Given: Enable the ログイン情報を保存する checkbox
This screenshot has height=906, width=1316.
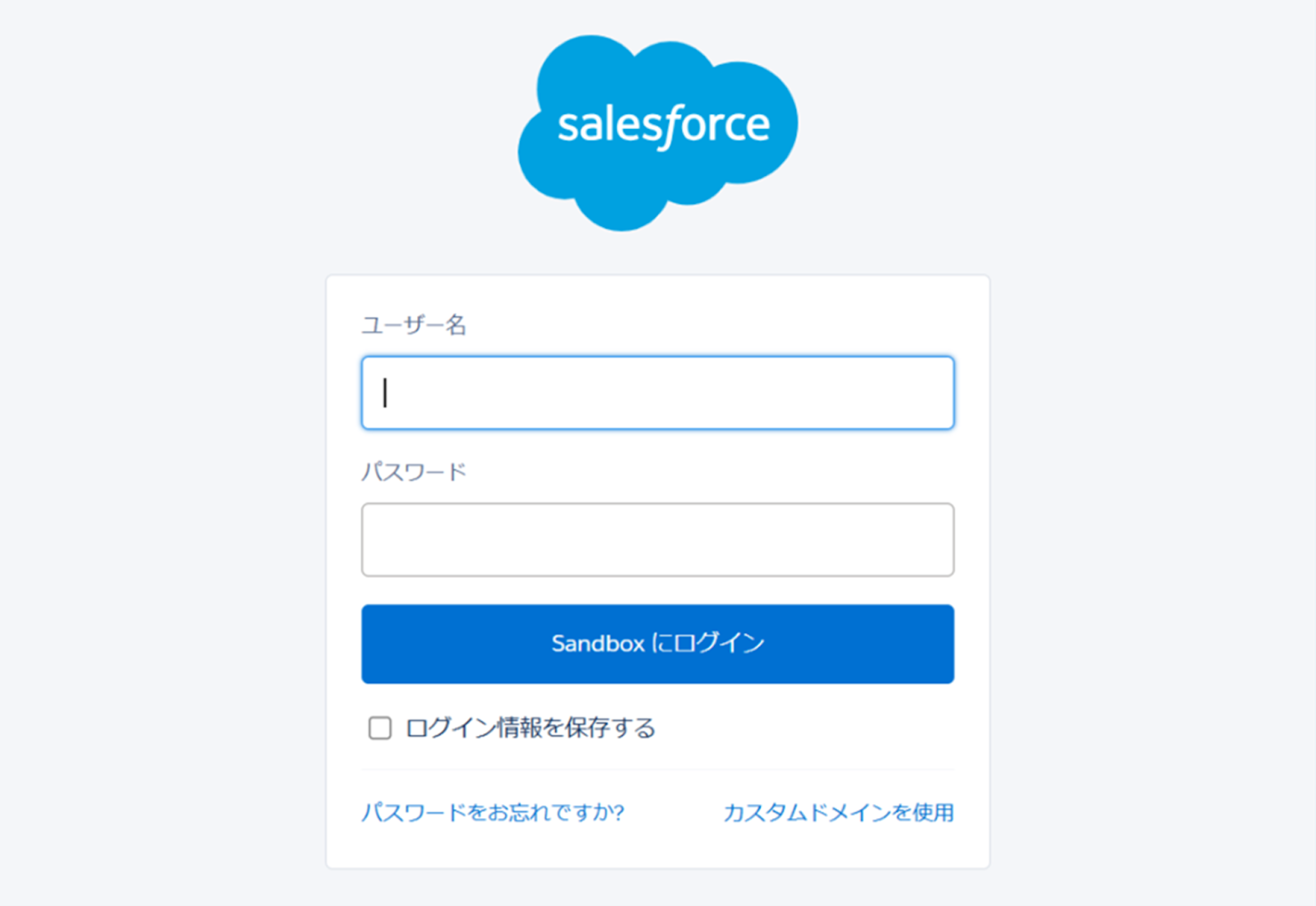Looking at the screenshot, I should point(380,728).
